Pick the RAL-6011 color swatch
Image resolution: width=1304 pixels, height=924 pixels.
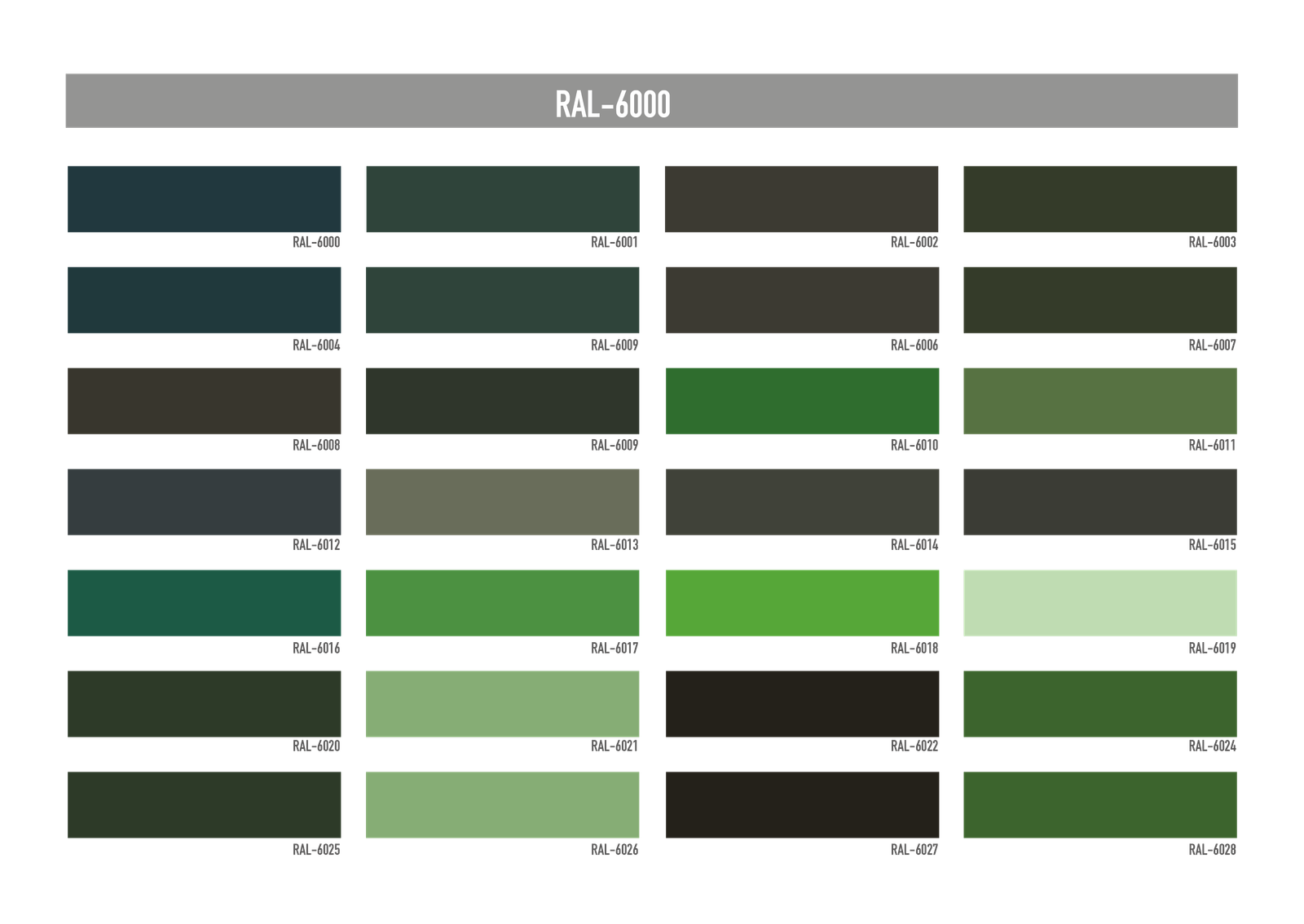[x=1100, y=401]
